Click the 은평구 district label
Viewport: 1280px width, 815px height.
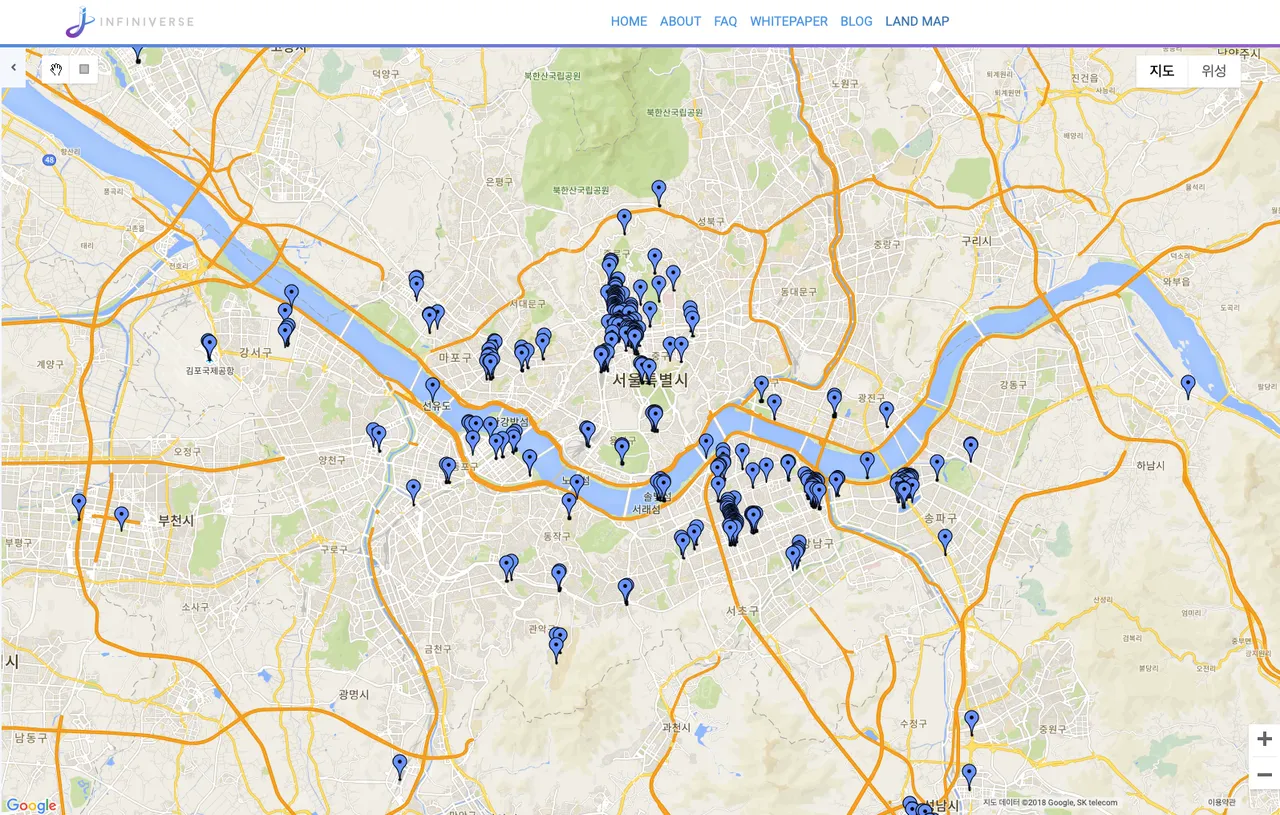tap(498, 182)
